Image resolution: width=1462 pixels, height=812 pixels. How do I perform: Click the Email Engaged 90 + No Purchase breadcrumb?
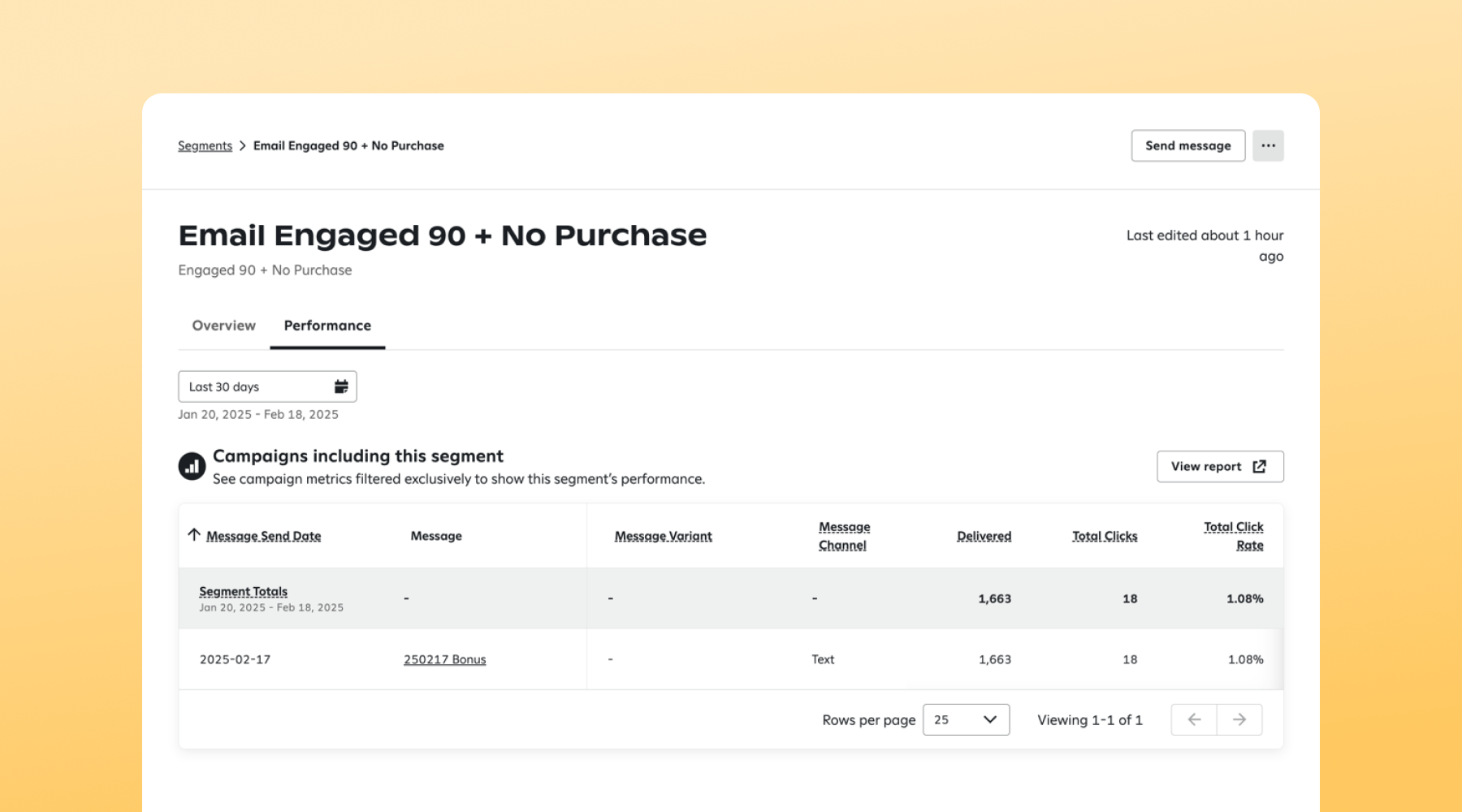click(x=348, y=145)
